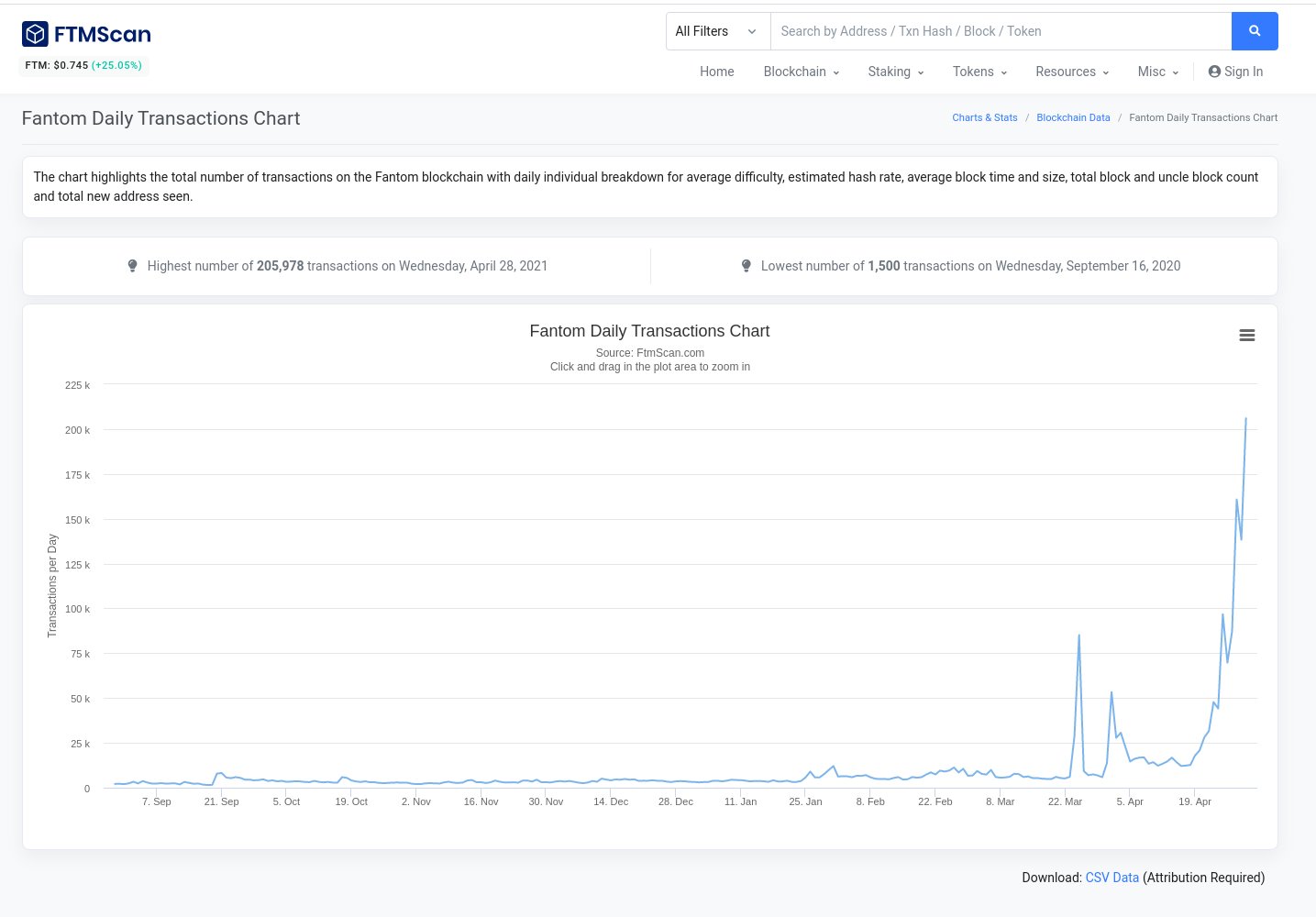This screenshot has width=1316, height=917.
Task: Click the Sign In user icon
Action: coord(1214,72)
